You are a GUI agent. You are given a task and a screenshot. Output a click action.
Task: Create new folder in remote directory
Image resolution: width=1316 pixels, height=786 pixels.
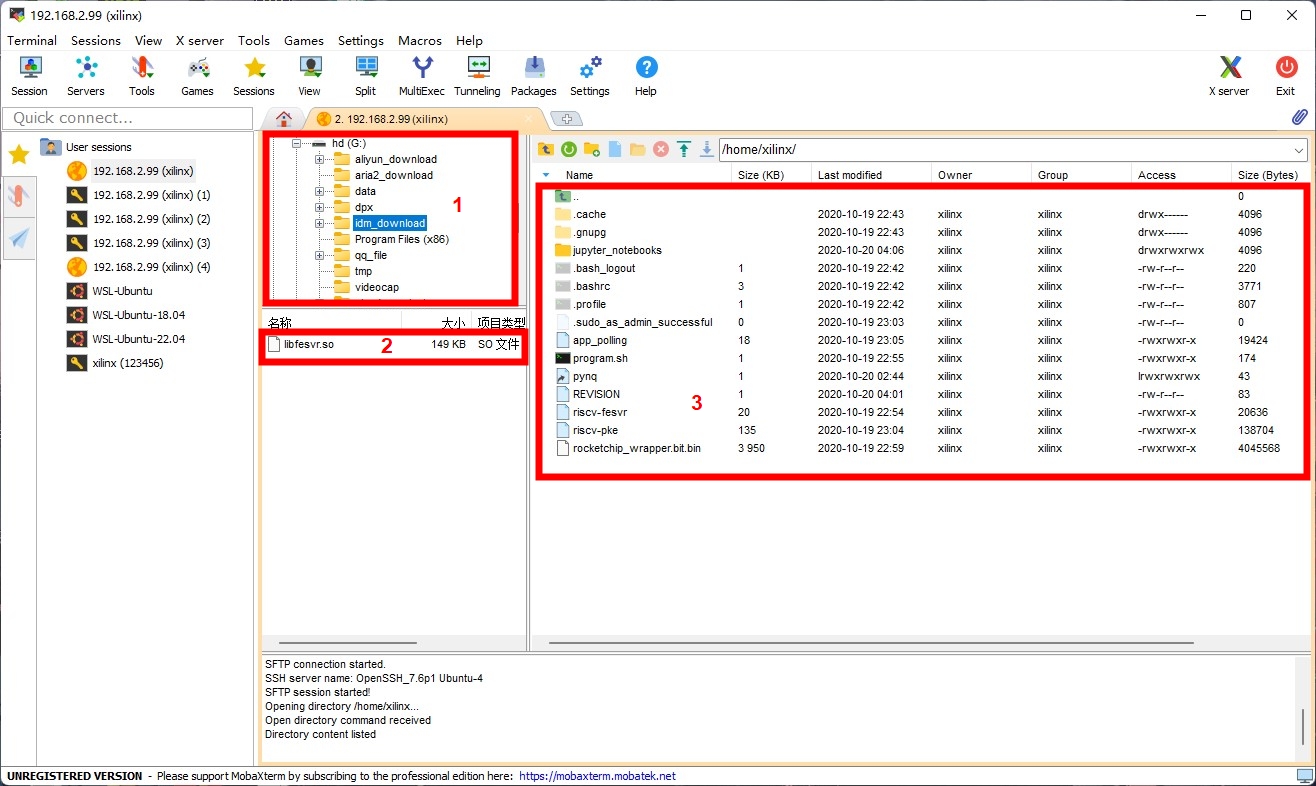(x=592, y=149)
